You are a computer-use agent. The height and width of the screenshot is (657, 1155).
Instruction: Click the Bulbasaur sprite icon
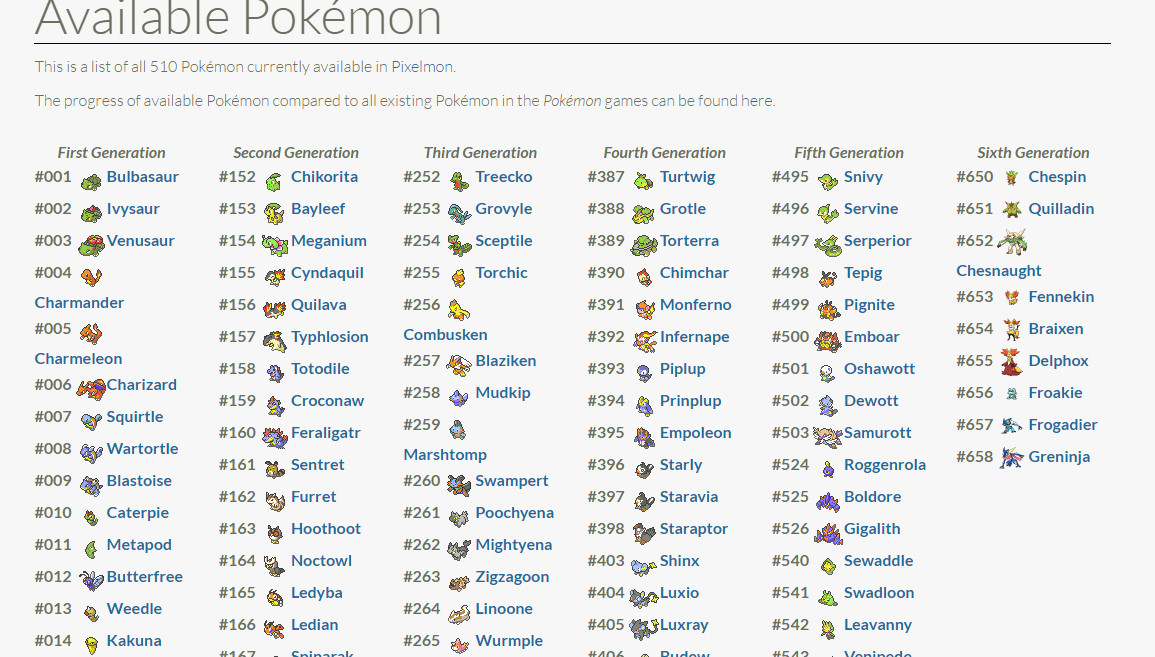91,180
